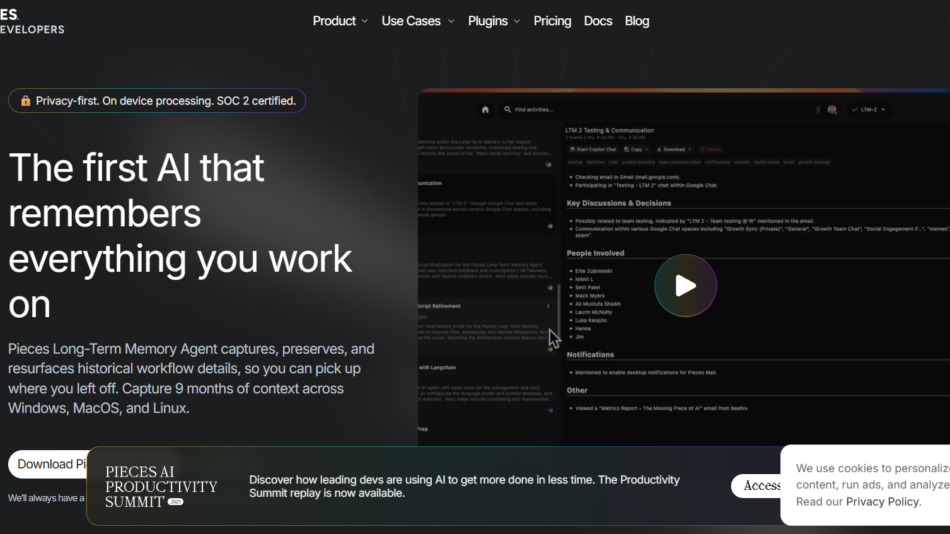
Task: Open the LTM-2 model selector dropdown
Action: click(x=868, y=110)
